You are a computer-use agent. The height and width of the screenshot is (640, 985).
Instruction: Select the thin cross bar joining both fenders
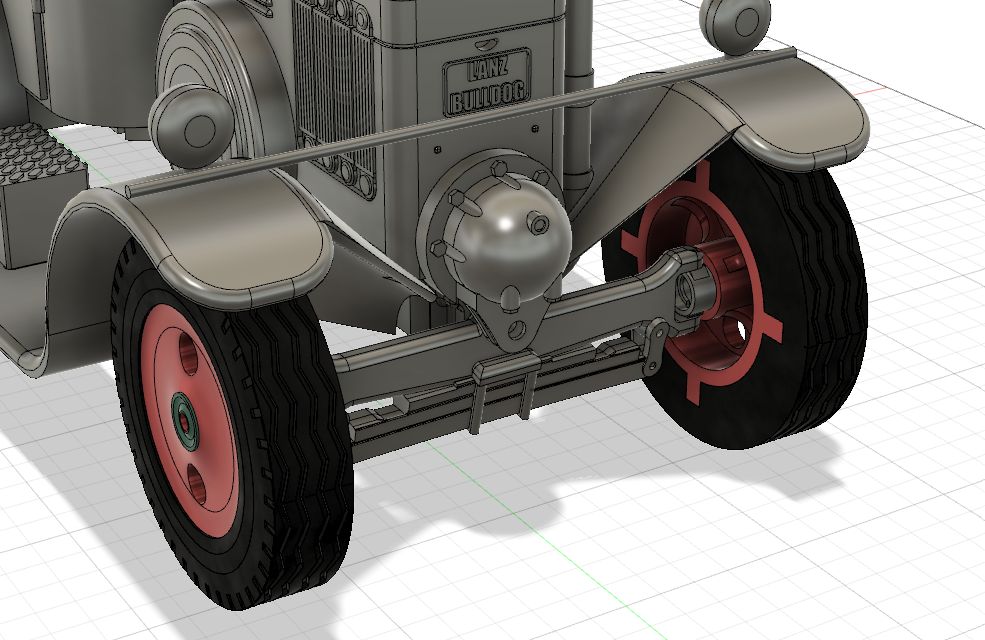460,121
